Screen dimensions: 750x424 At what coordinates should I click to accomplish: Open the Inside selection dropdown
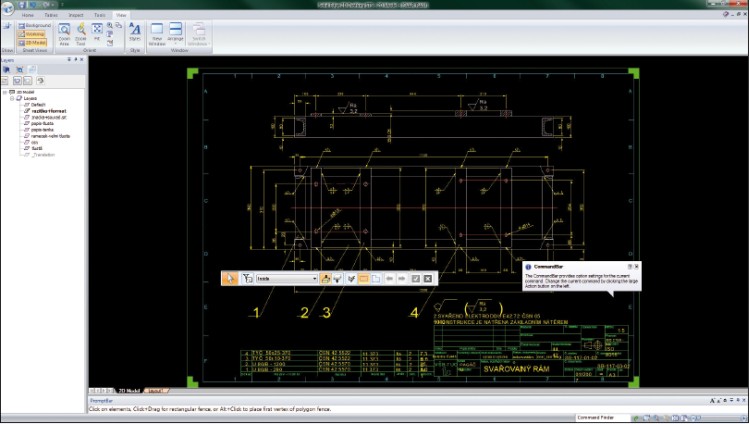314,278
